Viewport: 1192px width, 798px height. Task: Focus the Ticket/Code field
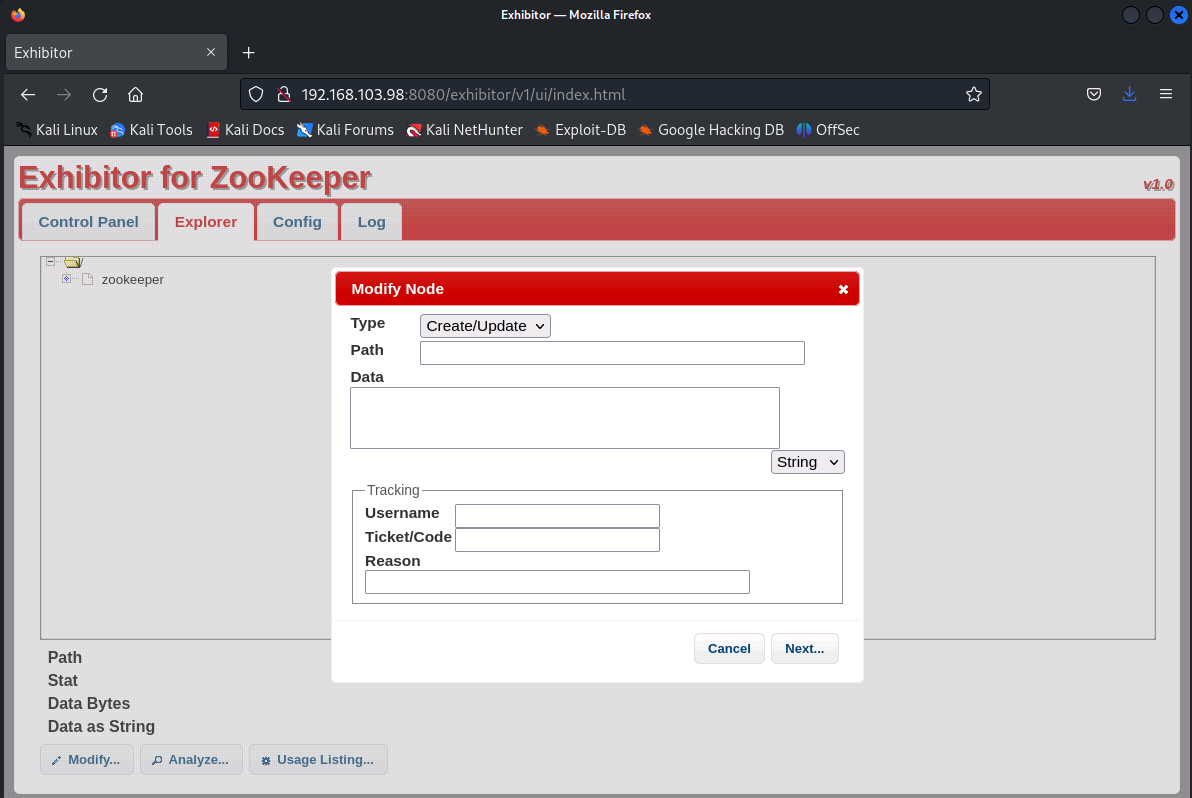[x=557, y=540]
